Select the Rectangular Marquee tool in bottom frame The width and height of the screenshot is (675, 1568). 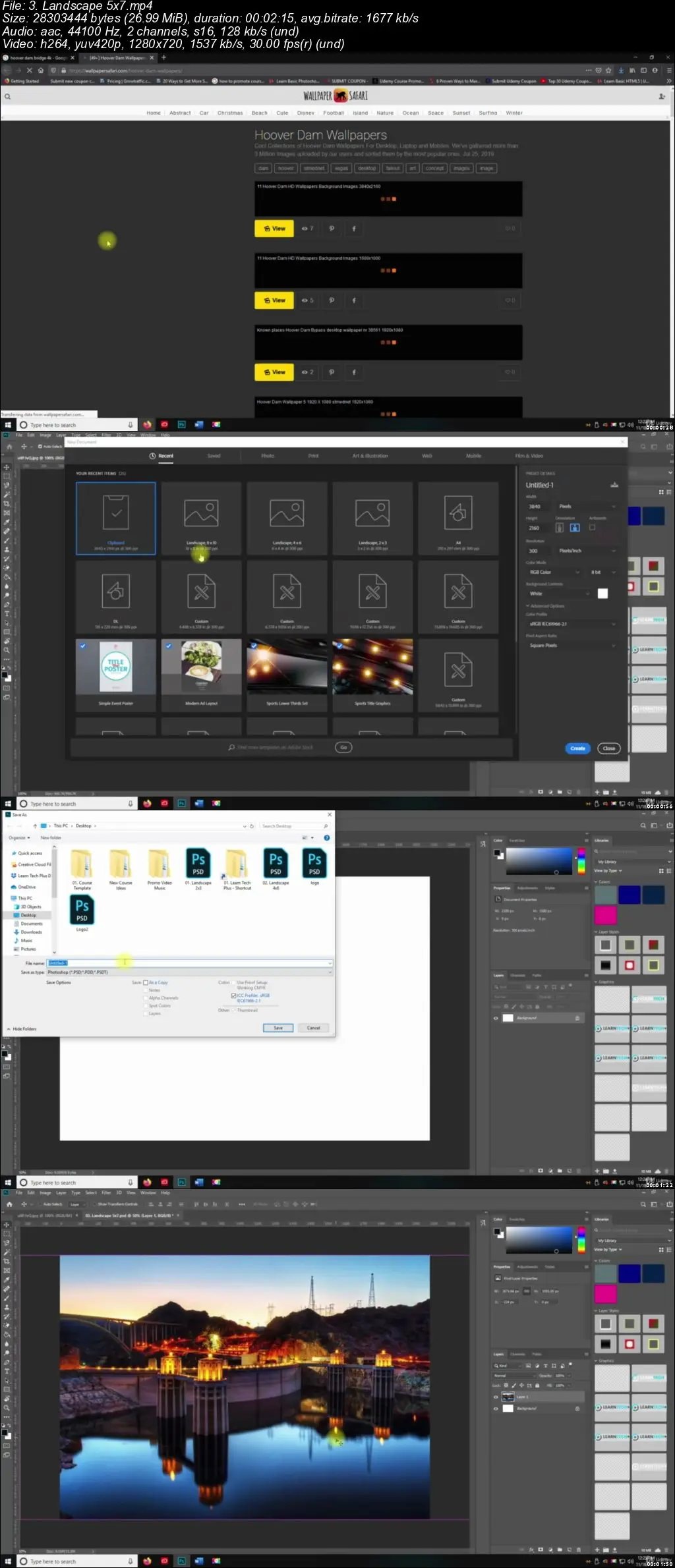7,1234
